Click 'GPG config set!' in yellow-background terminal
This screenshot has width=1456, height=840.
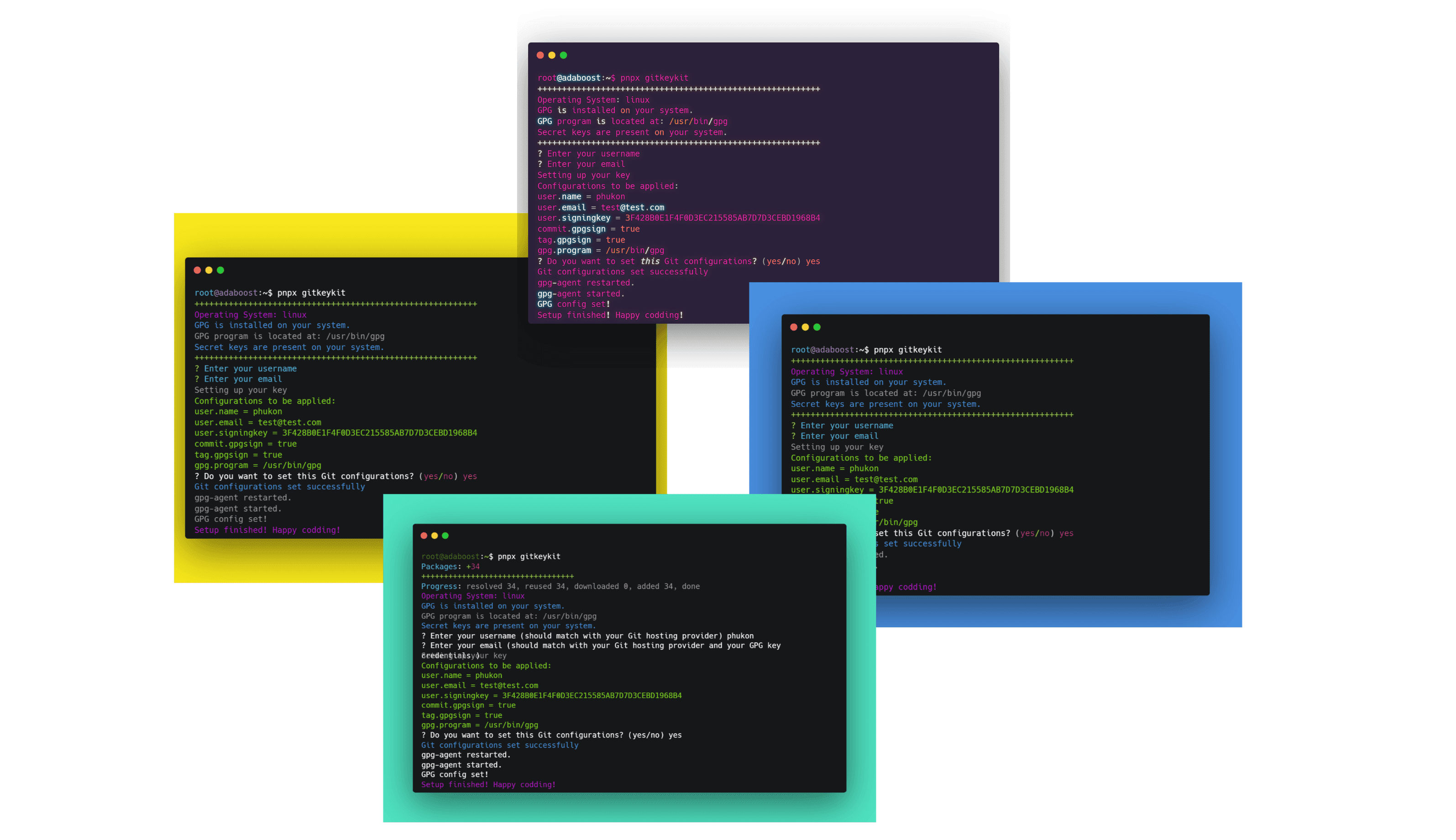click(230, 519)
